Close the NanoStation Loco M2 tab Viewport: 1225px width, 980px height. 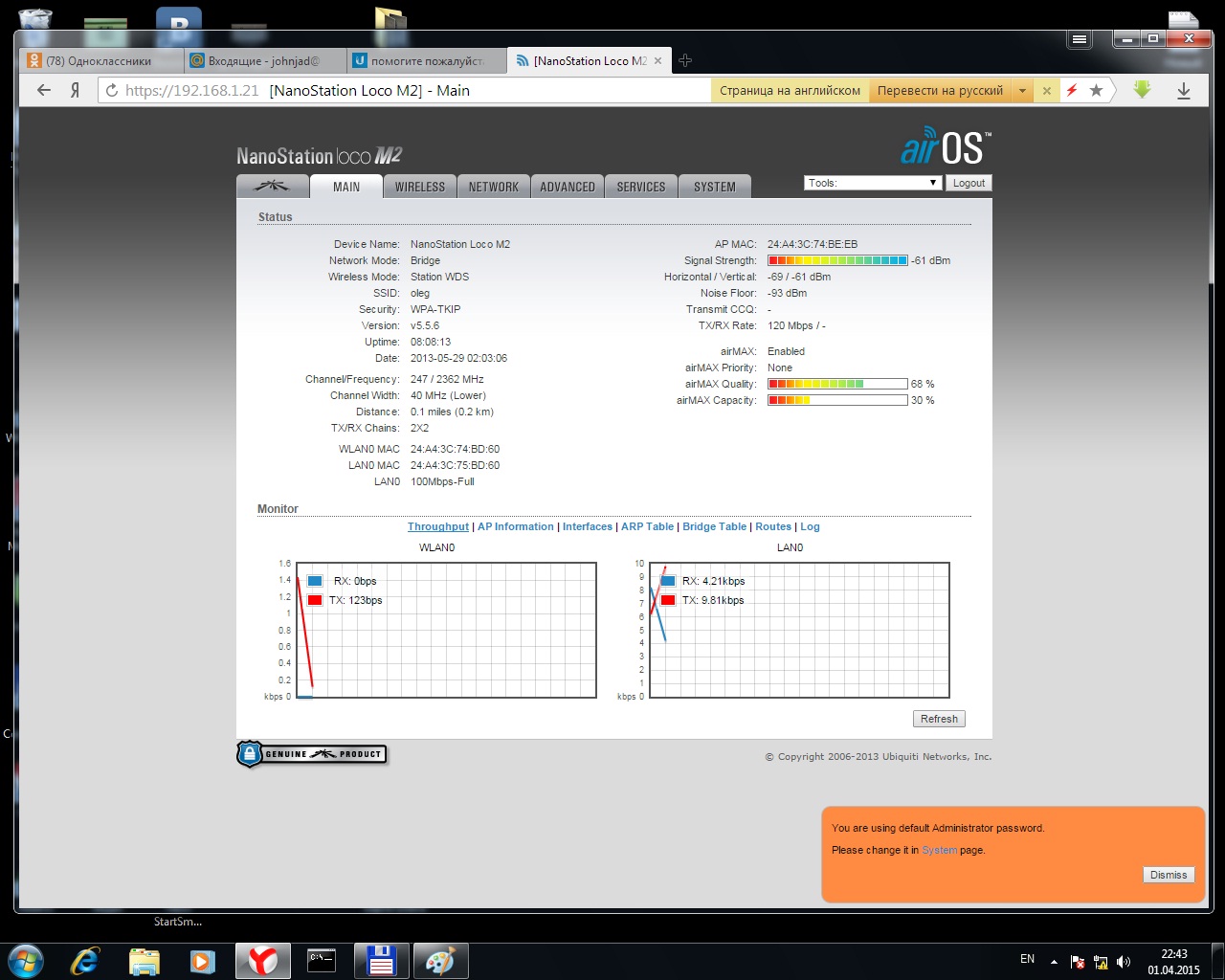click(x=657, y=60)
